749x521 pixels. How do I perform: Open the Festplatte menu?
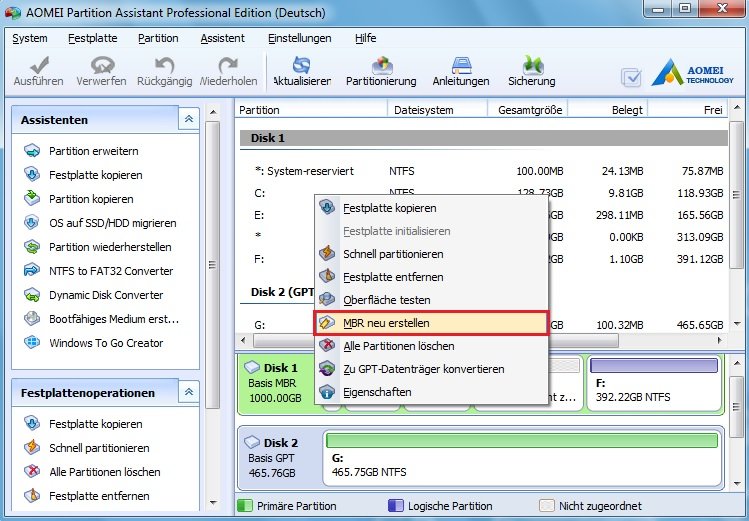point(93,38)
